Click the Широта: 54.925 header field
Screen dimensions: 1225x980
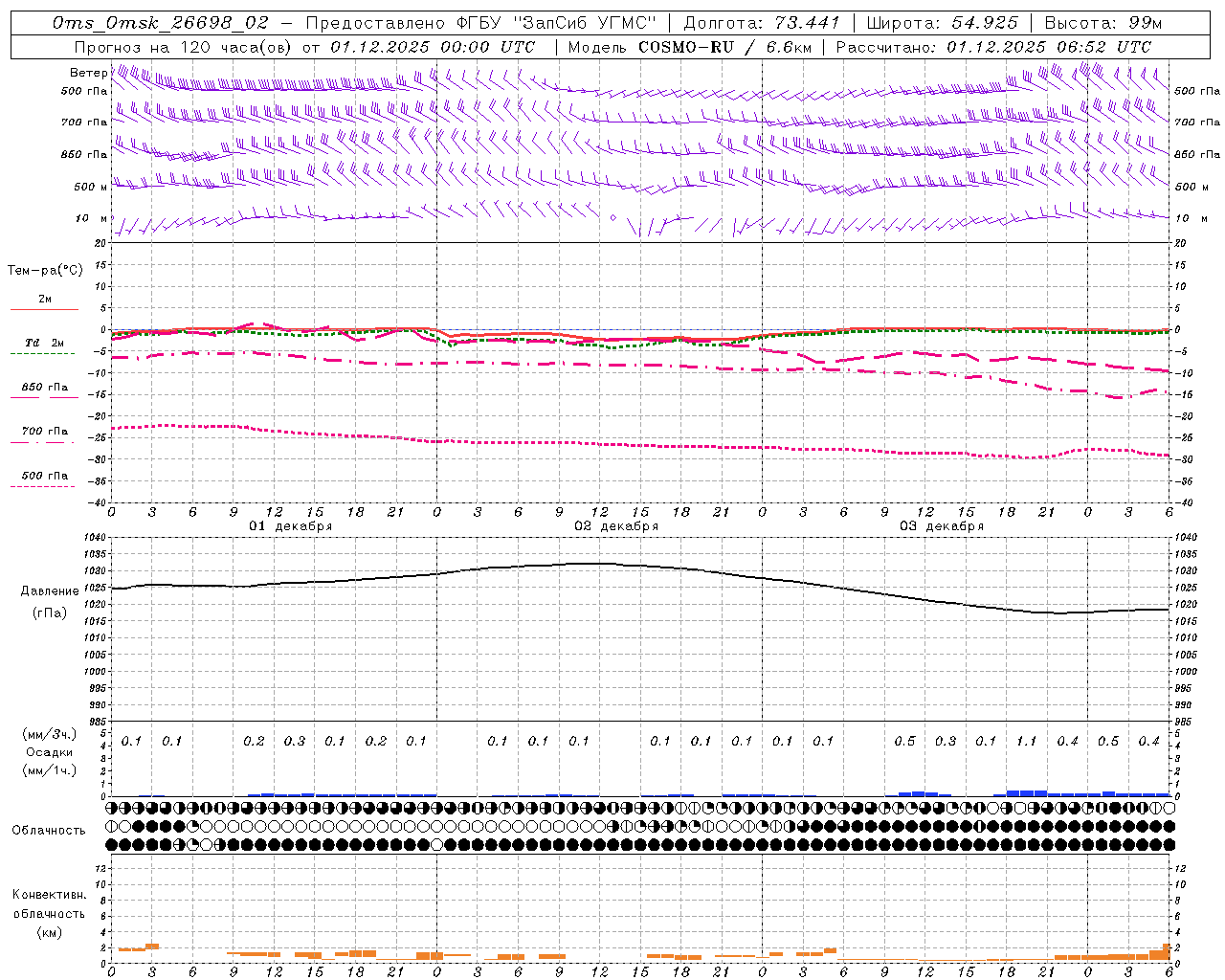[x=943, y=23]
